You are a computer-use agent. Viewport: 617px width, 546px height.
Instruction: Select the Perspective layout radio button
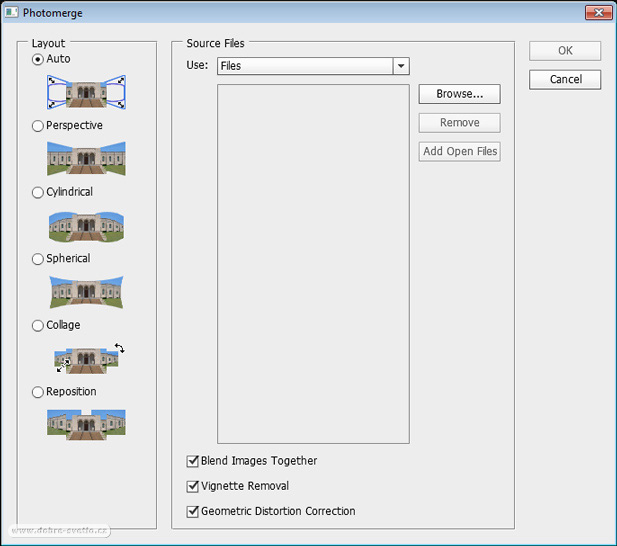click(38, 126)
